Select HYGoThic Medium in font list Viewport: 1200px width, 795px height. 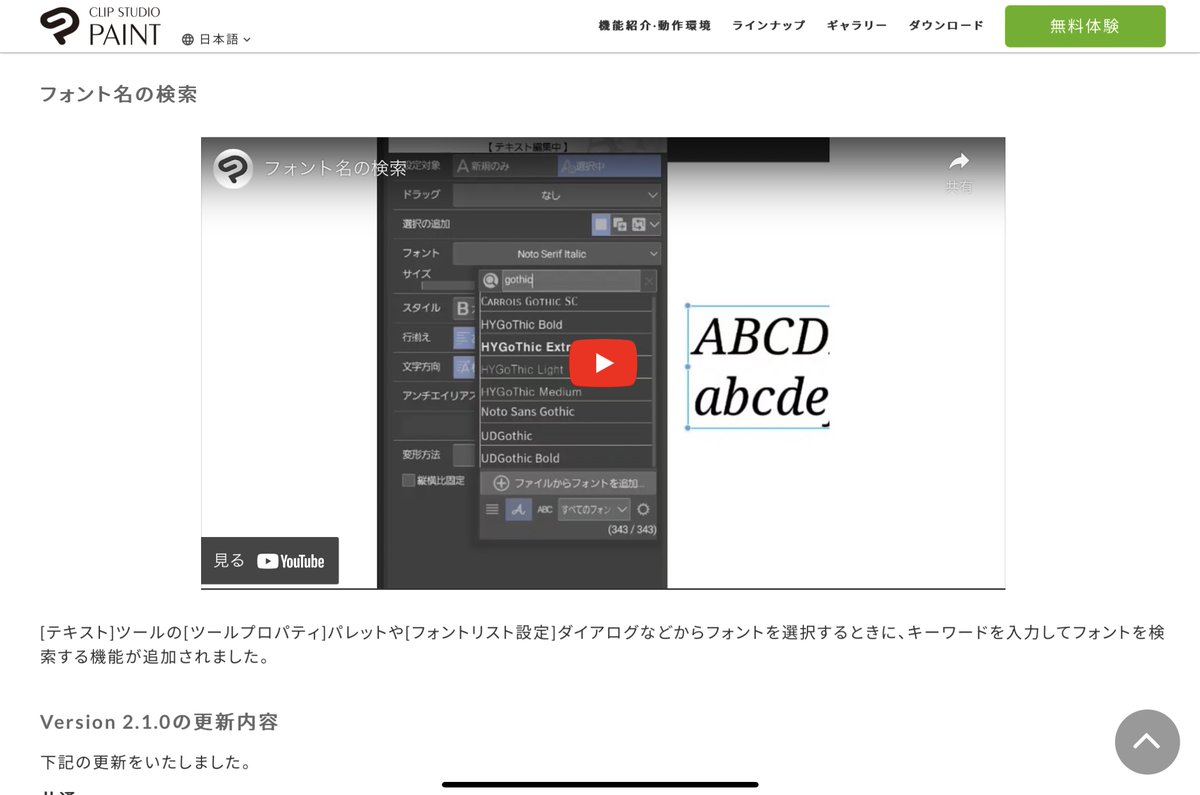click(566, 392)
